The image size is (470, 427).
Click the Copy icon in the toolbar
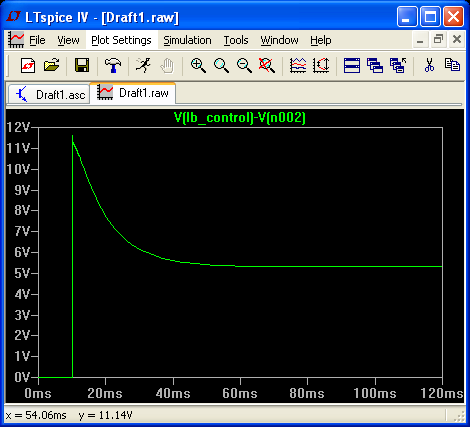[x=452, y=65]
